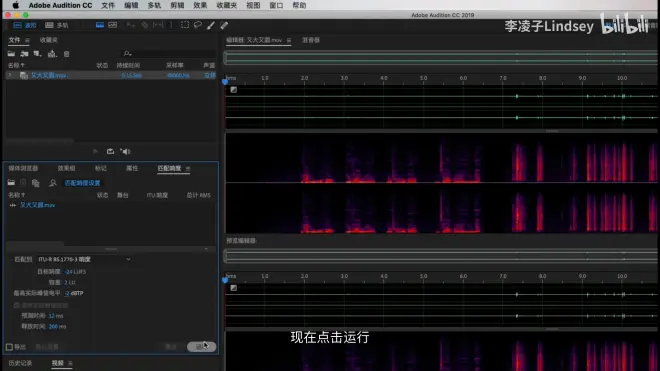Click the editor 0.000 timeline playhead marker
Screen dimensions: 660x371
point(225,81)
